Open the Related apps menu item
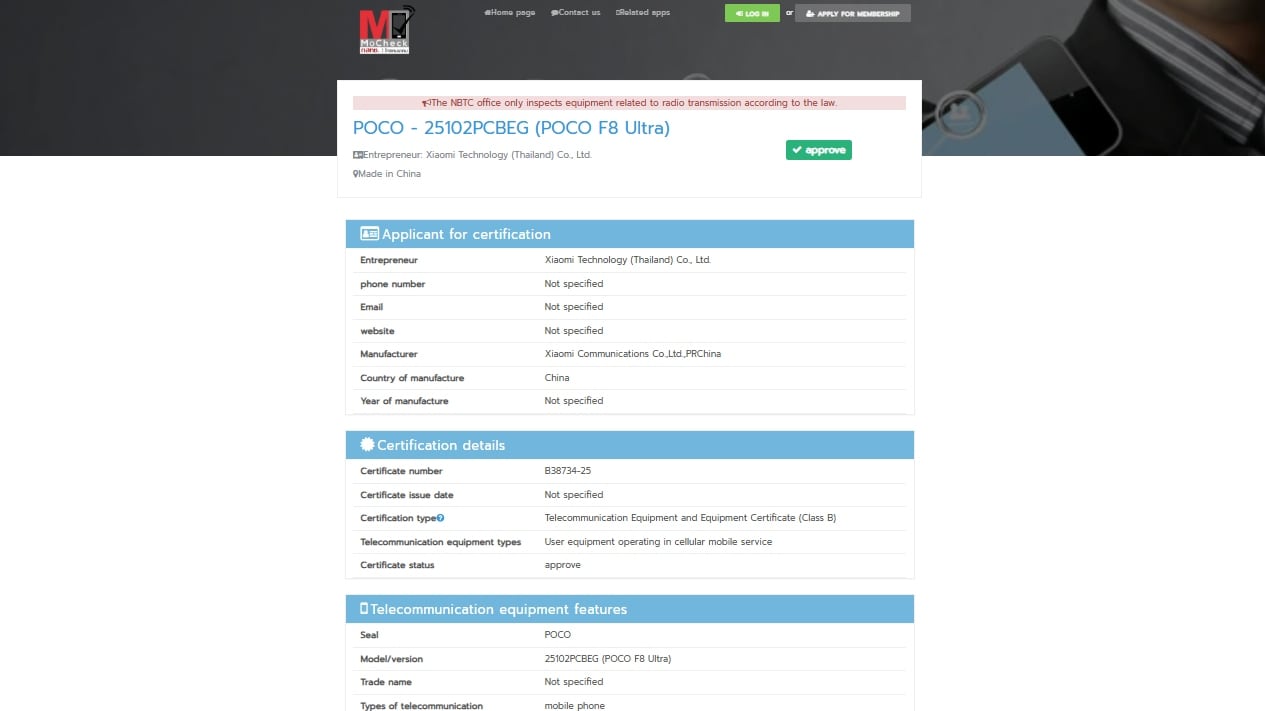 (643, 12)
